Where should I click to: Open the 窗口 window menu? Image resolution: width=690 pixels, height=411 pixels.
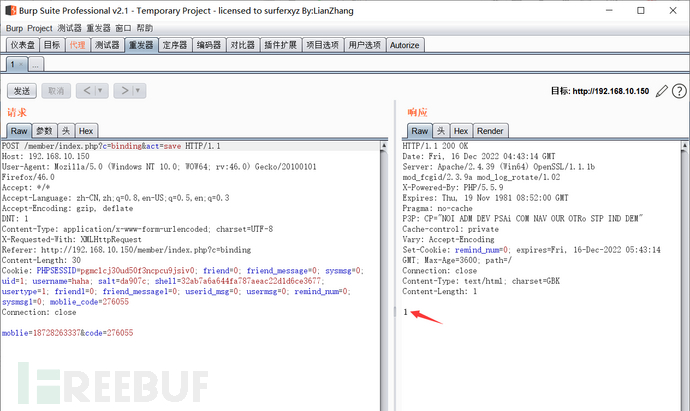point(123,28)
